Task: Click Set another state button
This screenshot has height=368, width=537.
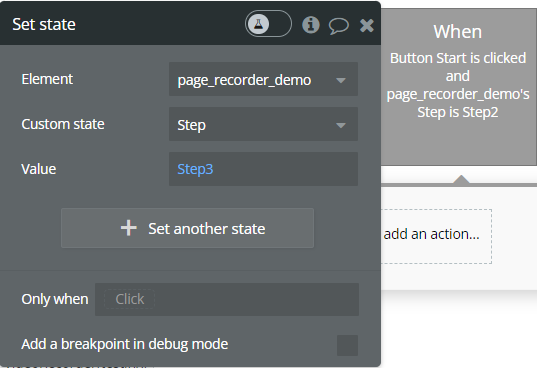Action: (x=187, y=228)
